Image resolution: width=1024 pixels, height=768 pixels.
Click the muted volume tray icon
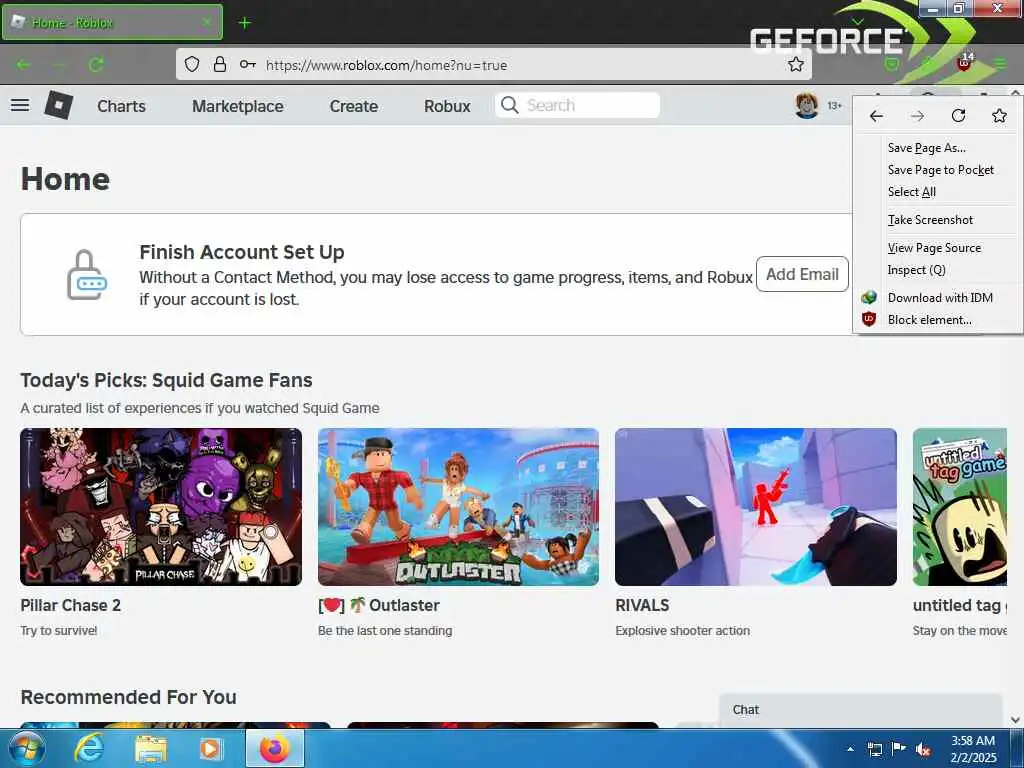923,750
